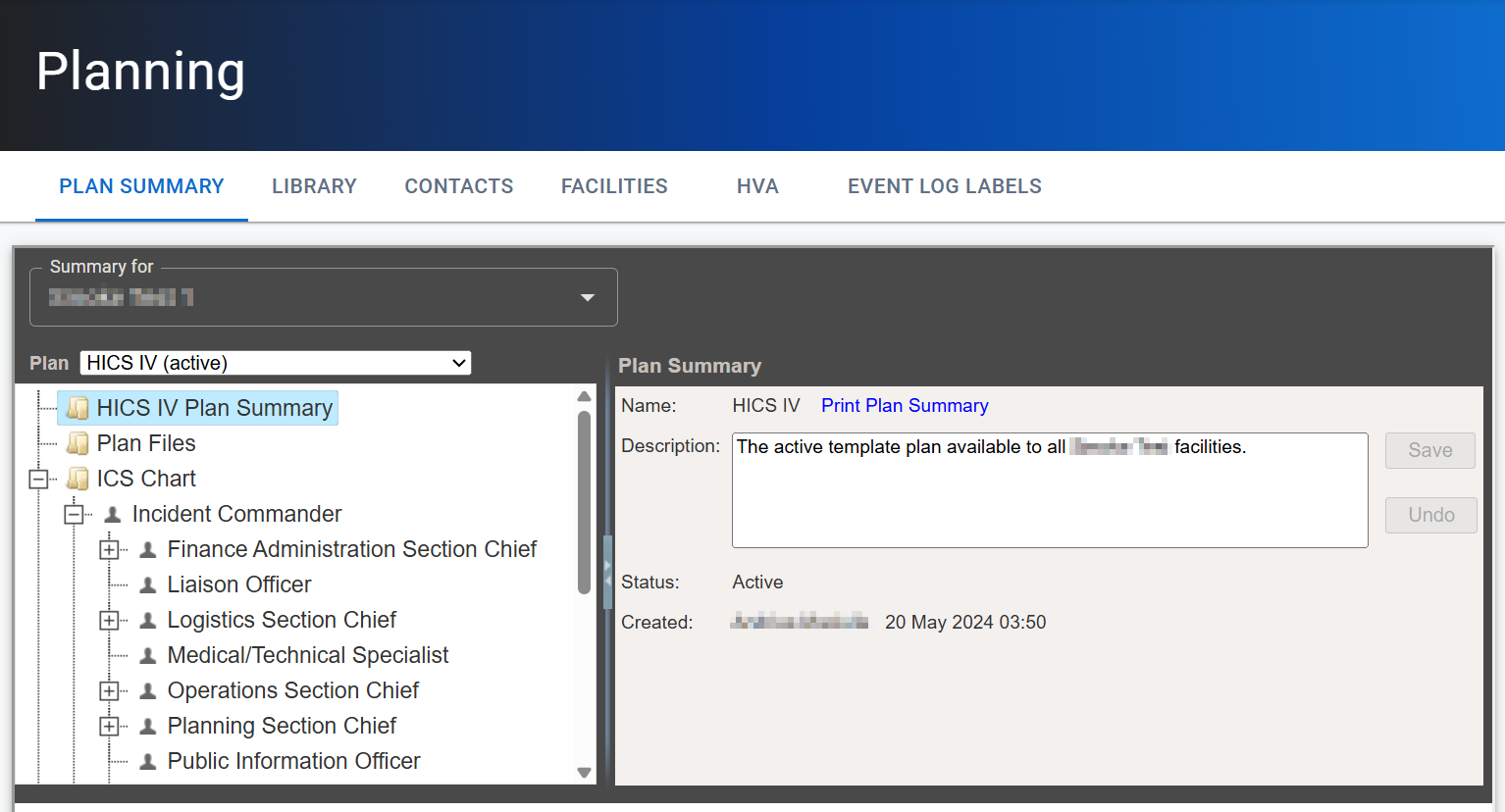Click the Plan Files folder icon
The image size is (1505, 812).
(x=78, y=442)
